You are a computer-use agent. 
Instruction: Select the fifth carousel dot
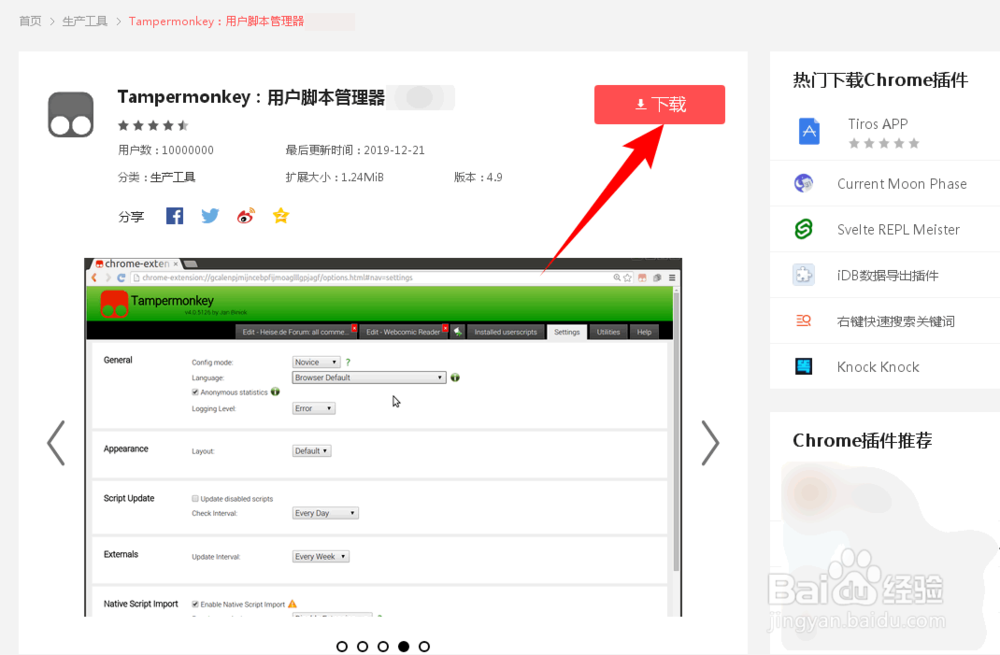coord(424,647)
